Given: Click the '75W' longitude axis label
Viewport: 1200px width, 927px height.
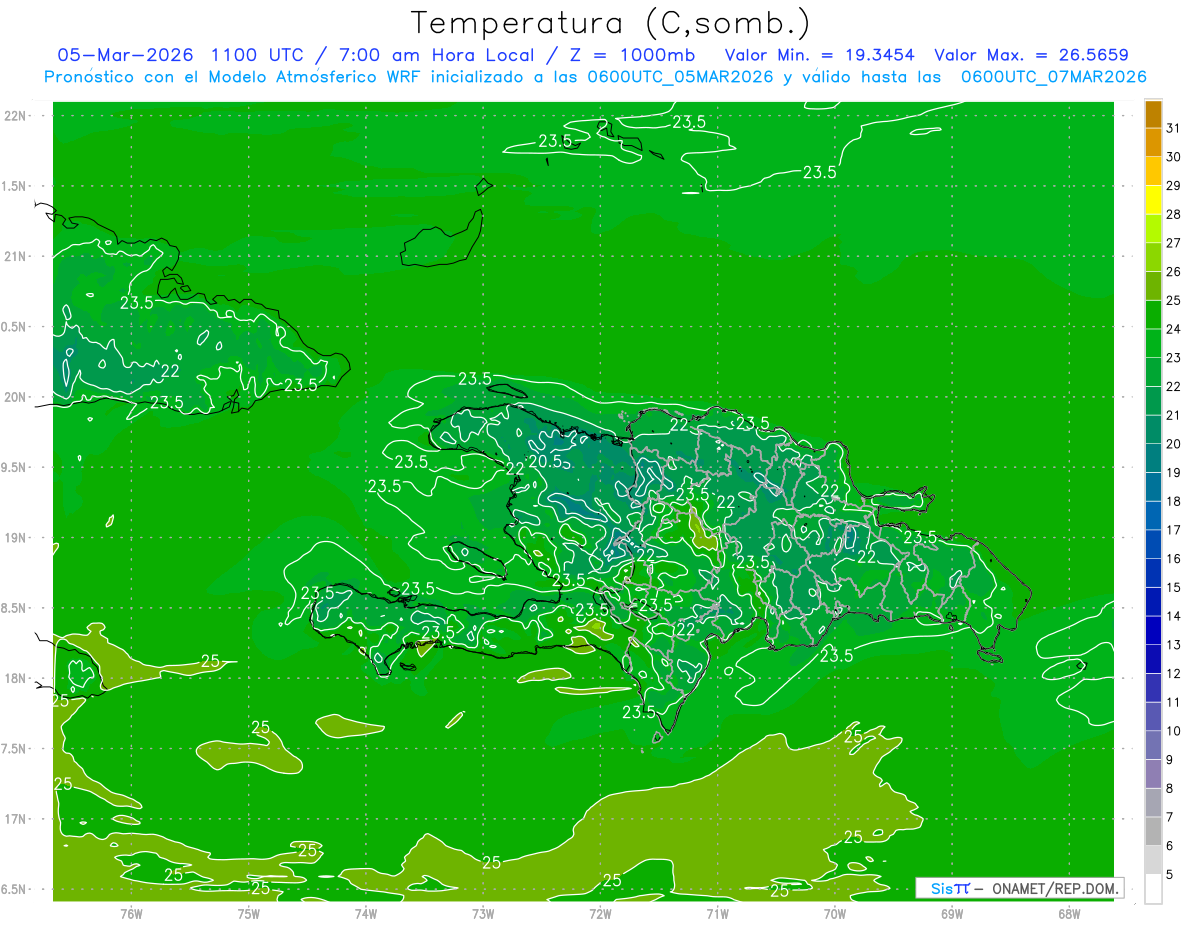Looking at the screenshot, I should (249, 913).
